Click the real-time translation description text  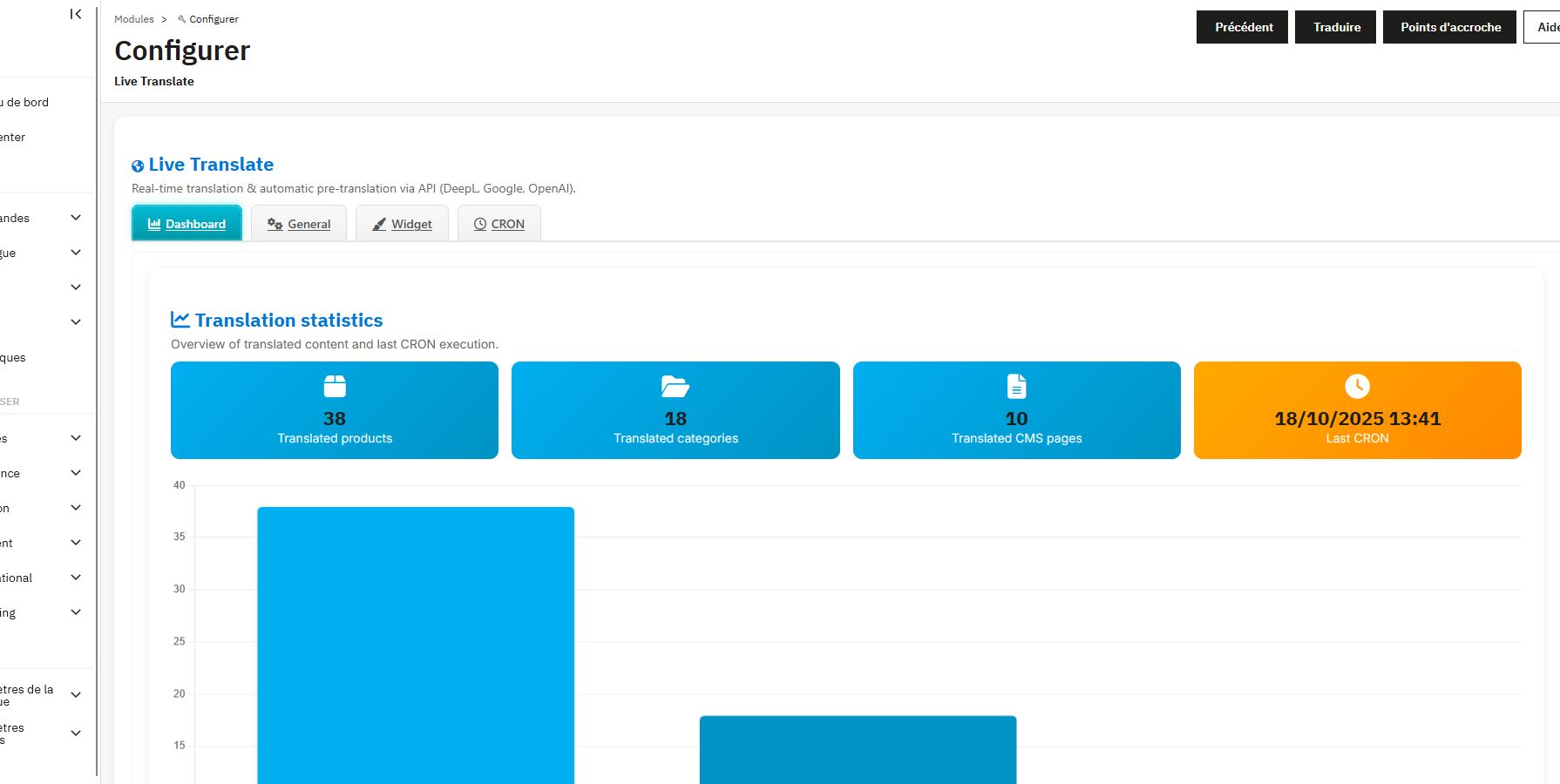(353, 188)
